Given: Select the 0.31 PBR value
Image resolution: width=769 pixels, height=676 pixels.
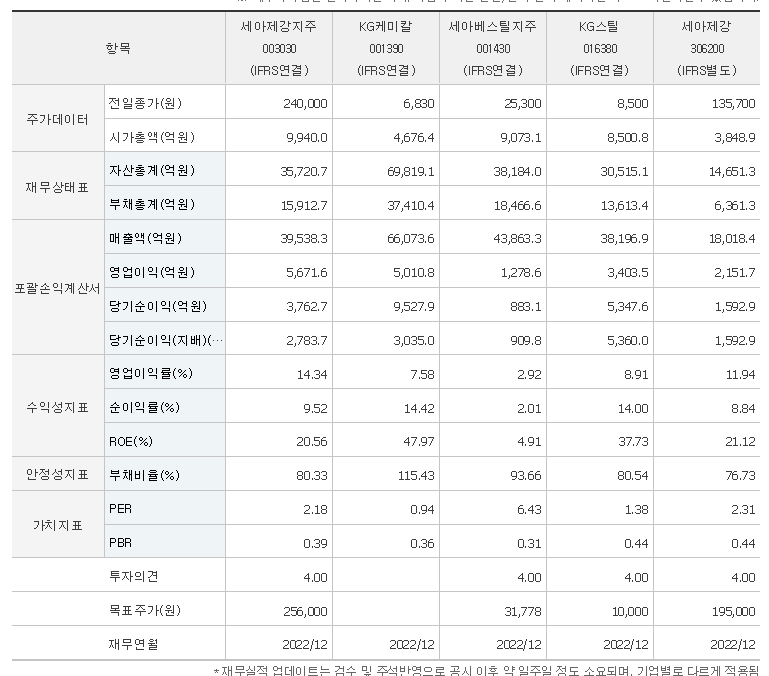Looking at the screenshot, I should click(529, 544).
